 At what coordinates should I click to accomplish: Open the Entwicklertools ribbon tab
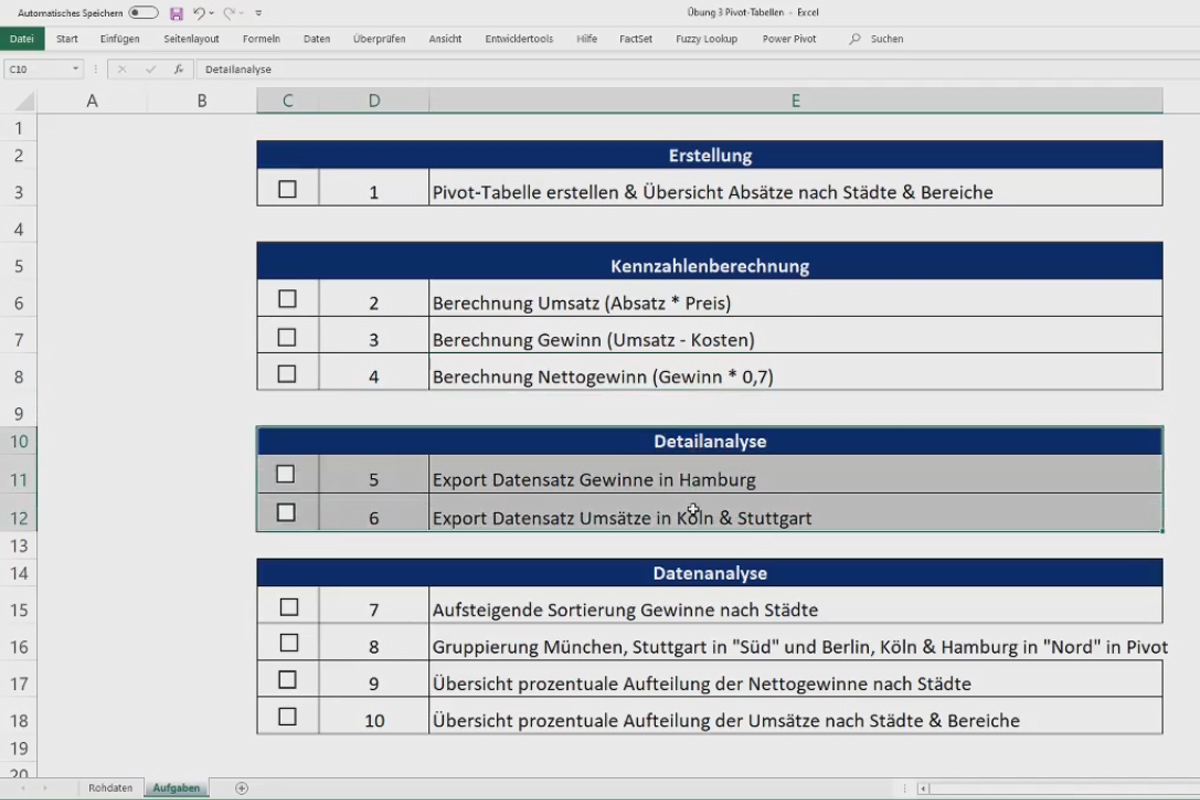pyautogui.click(x=519, y=39)
